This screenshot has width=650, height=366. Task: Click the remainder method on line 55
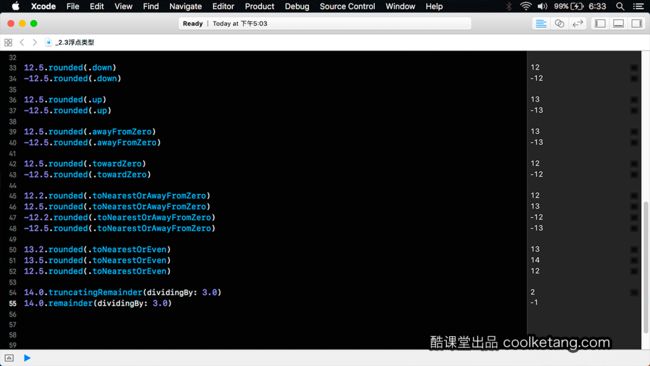click(70, 303)
